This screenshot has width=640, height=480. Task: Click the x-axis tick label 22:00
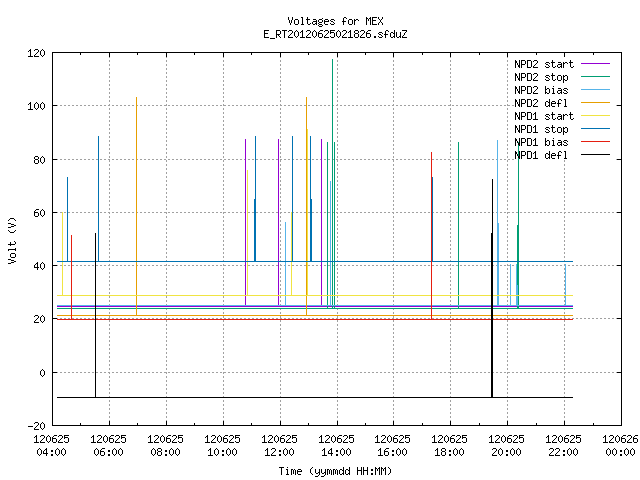(x=563, y=452)
